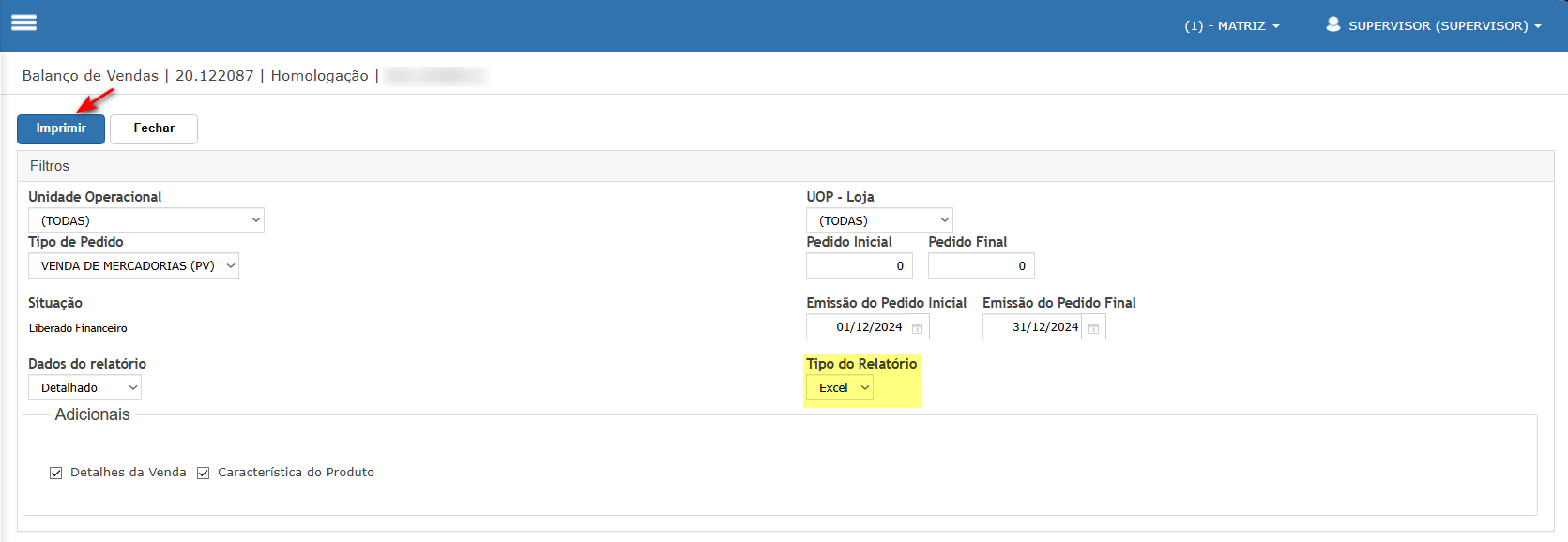Edit the Emissão do Pedido Final date field

pyautogui.click(x=1033, y=327)
